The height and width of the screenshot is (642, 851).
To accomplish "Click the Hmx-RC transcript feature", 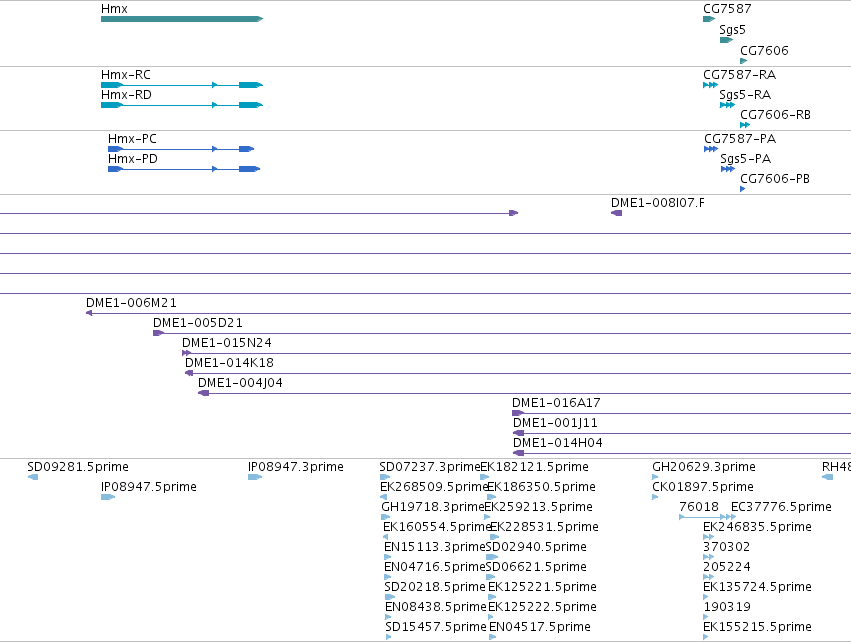I will [x=182, y=85].
